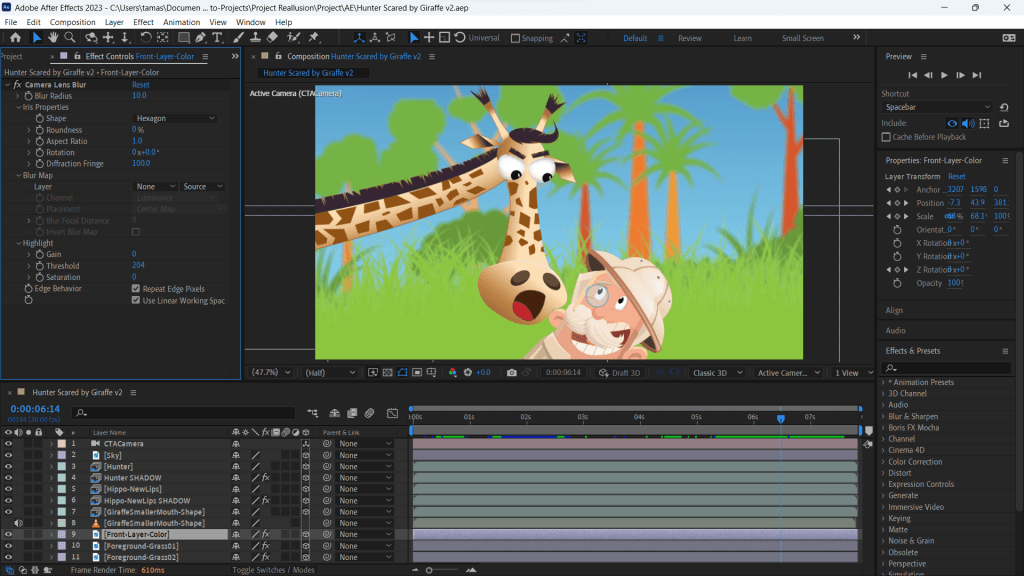
Task: Enable Cache Before Playback checkbox
Action: (x=886, y=137)
